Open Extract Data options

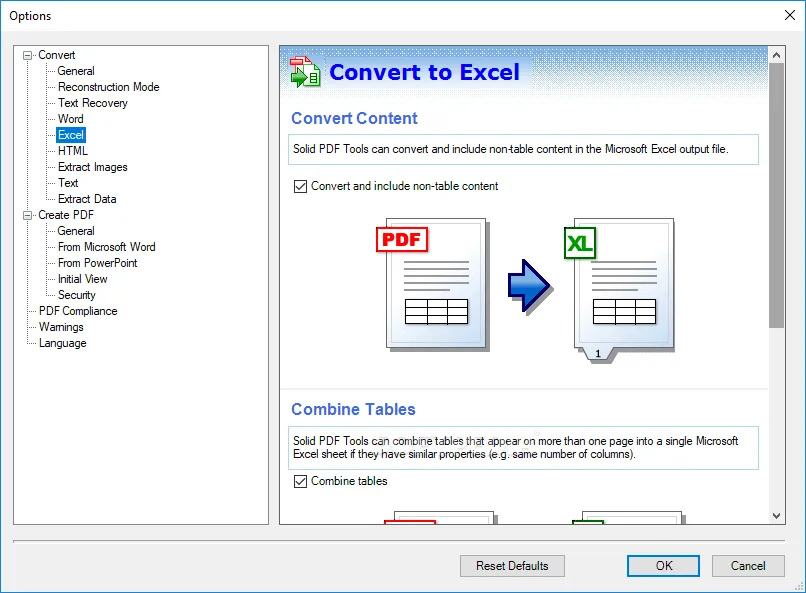[87, 199]
